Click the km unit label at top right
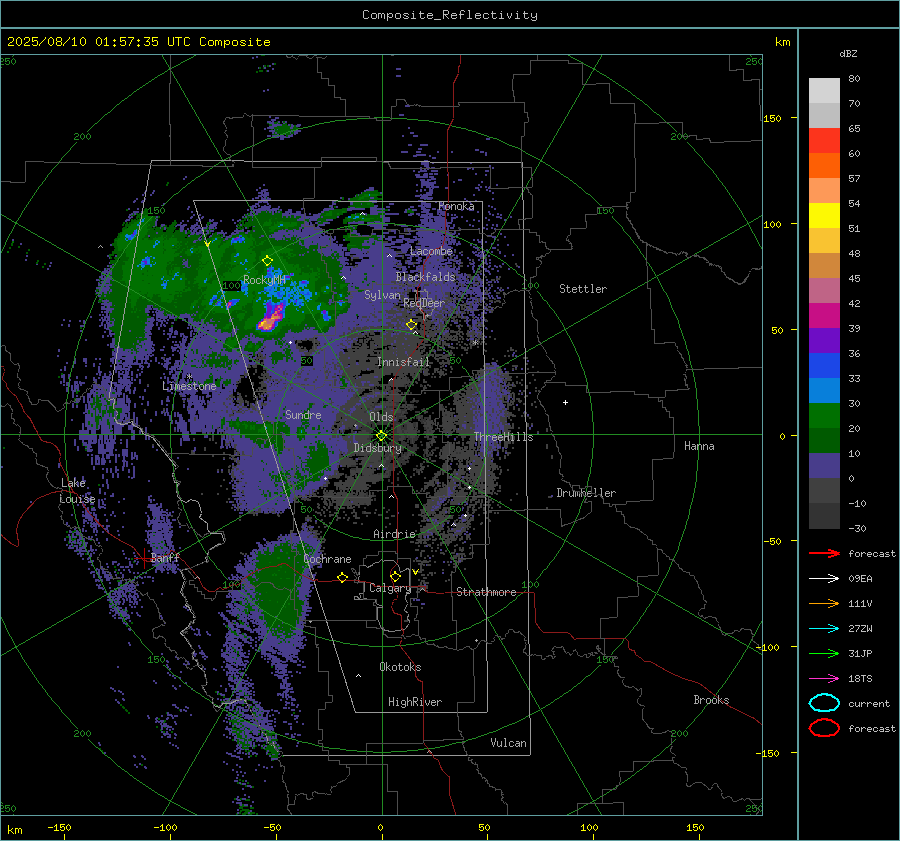This screenshot has width=900, height=841. (782, 42)
